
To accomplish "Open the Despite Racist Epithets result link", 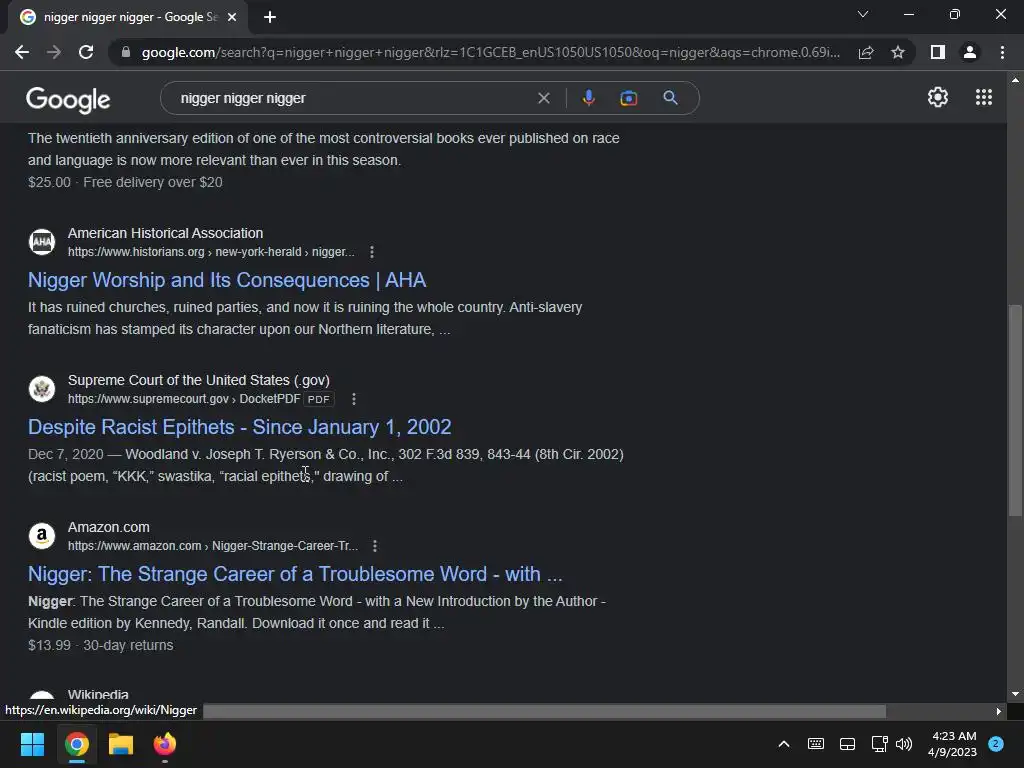I will pos(240,427).
